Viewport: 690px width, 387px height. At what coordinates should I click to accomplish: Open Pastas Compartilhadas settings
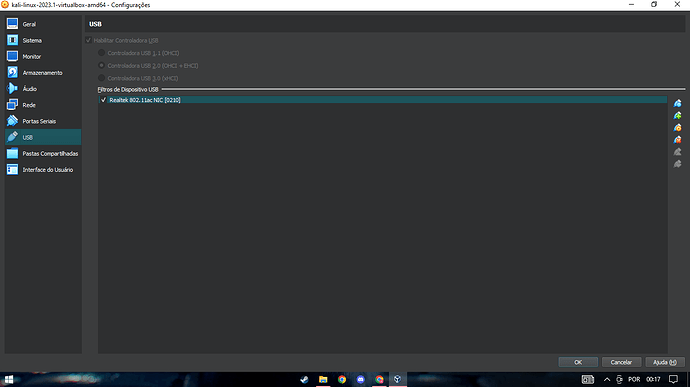(43, 153)
